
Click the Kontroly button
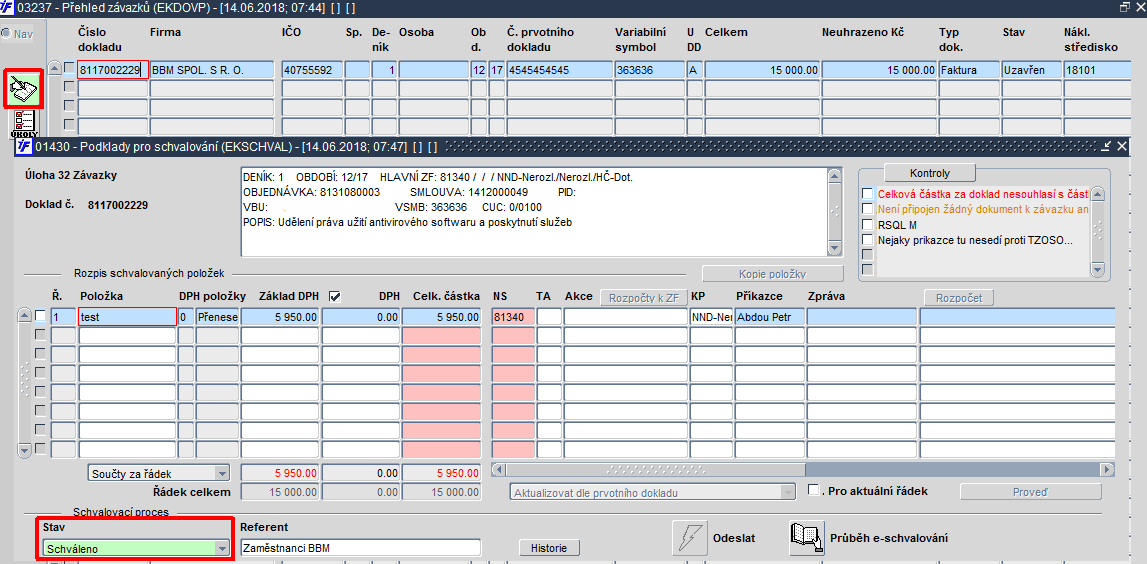[x=930, y=173]
